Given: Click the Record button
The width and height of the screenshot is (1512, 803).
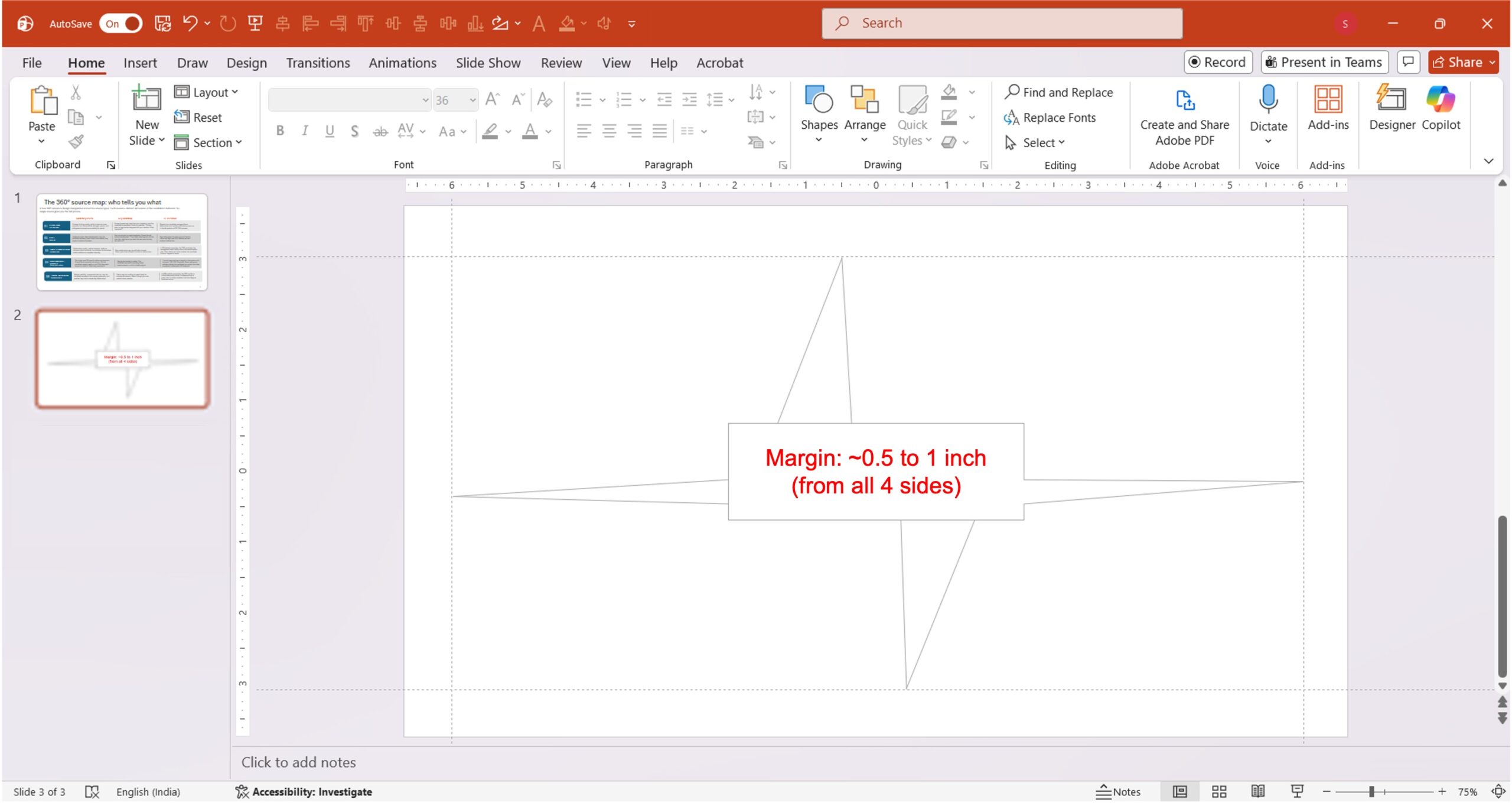Looking at the screenshot, I should coord(1218,61).
